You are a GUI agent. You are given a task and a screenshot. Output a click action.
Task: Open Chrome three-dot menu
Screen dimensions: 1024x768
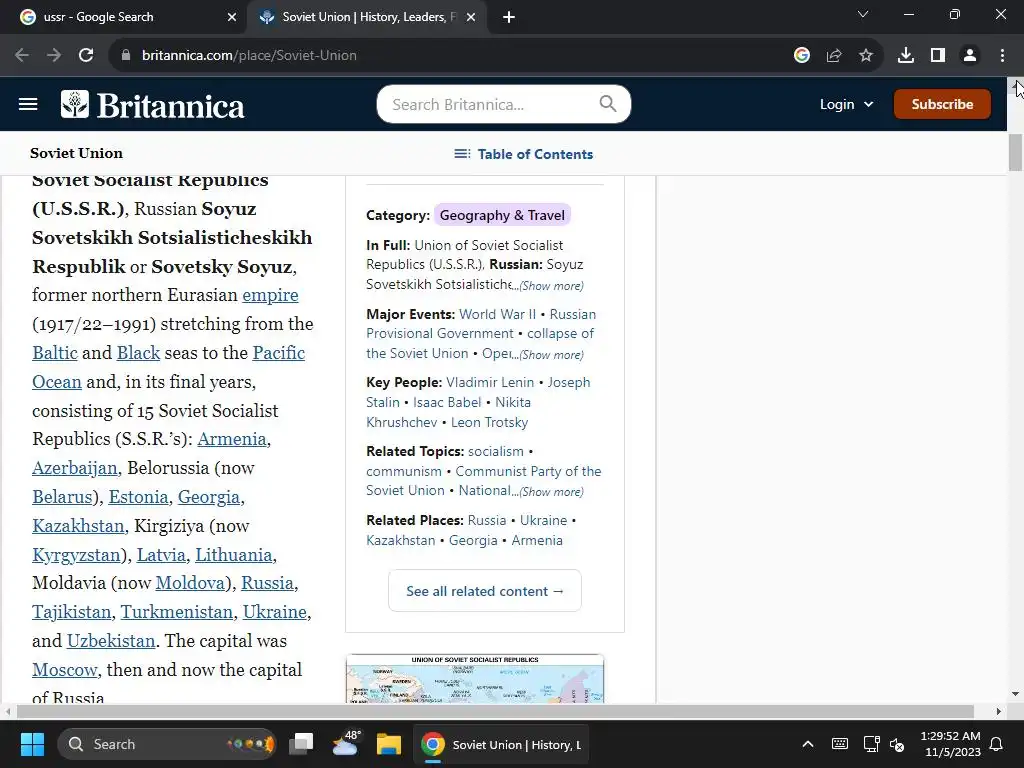coord(1002,56)
